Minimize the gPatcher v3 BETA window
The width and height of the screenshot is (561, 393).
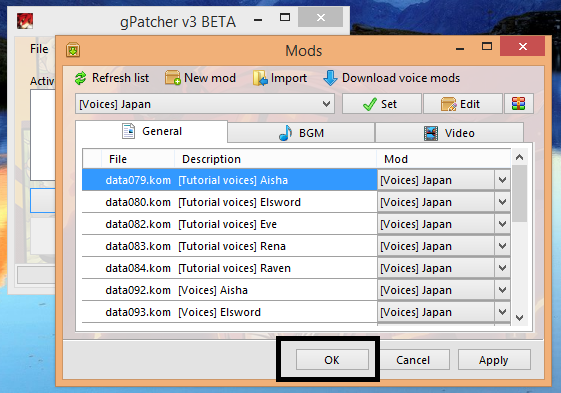pos(258,19)
